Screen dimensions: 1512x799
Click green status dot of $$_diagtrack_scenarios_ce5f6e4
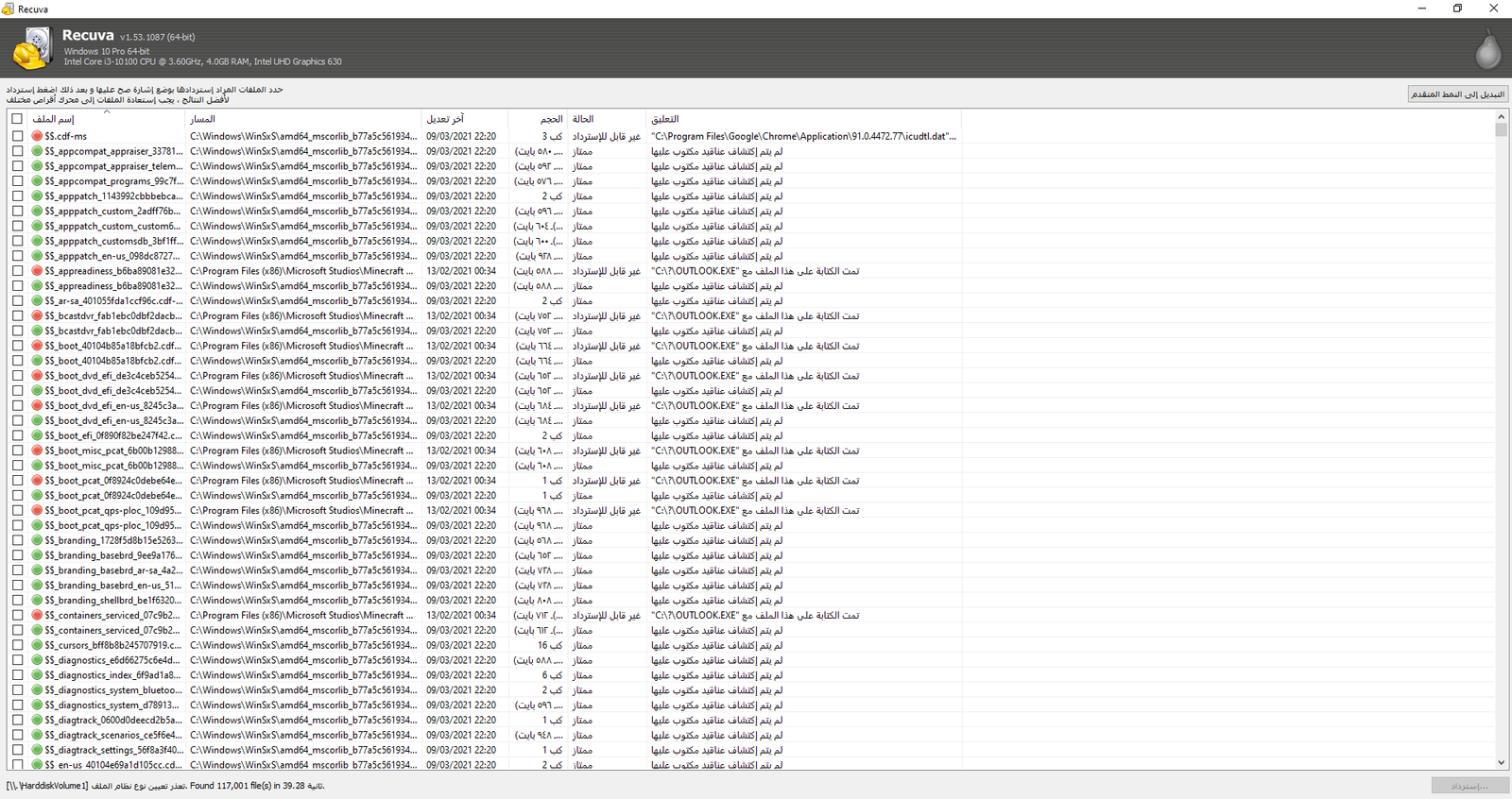(38, 735)
